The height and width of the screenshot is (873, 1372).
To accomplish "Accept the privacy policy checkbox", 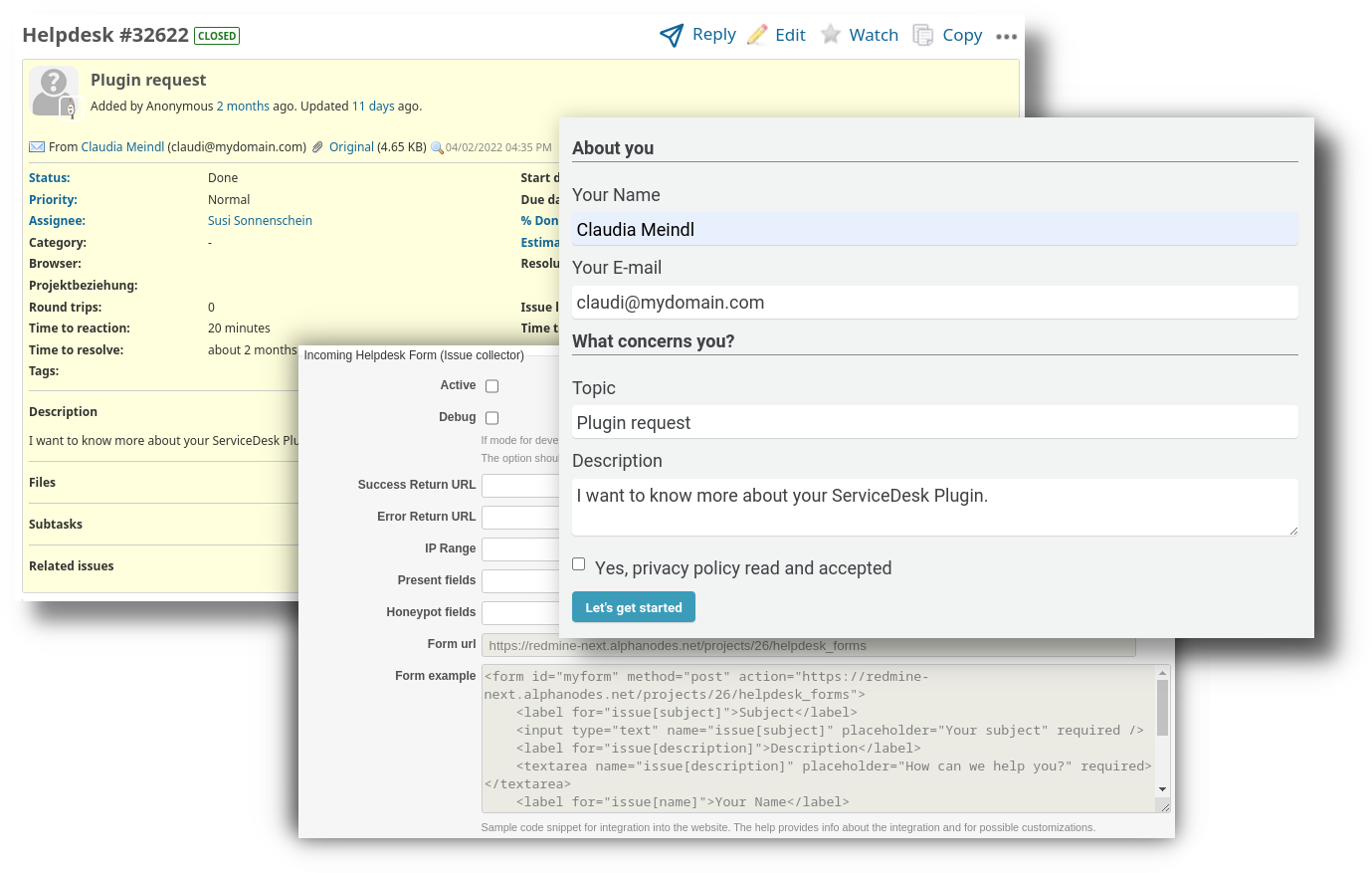I will pos(578,563).
